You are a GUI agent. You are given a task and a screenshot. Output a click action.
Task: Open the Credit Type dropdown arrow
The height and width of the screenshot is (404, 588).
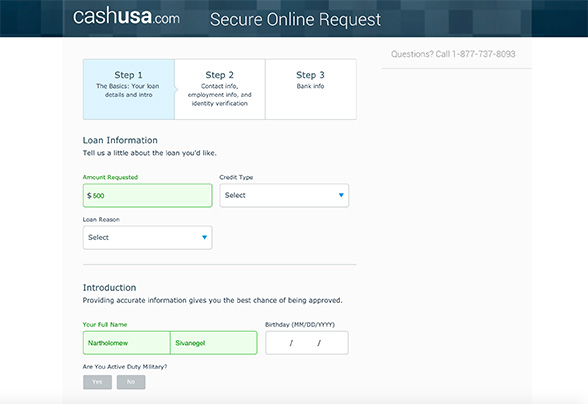tap(341, 195)
